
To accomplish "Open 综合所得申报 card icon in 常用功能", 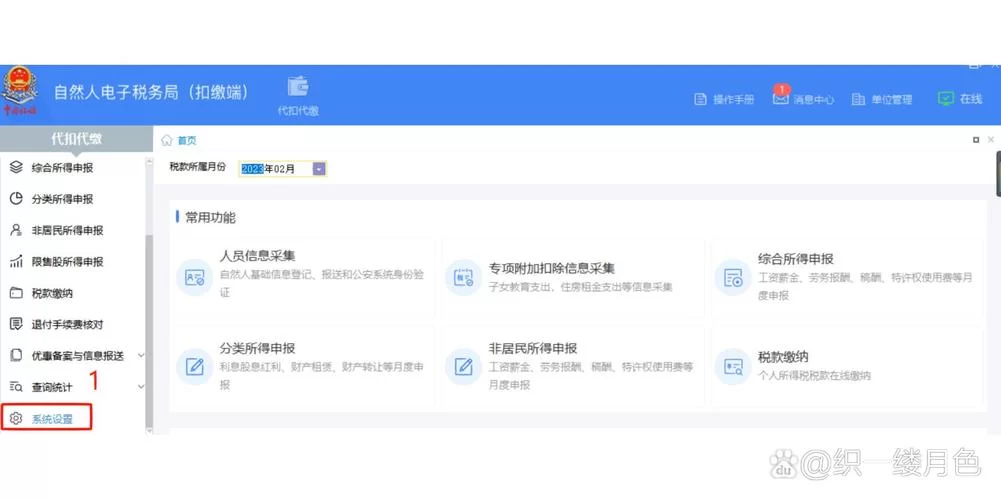I will tap(732, 277).
